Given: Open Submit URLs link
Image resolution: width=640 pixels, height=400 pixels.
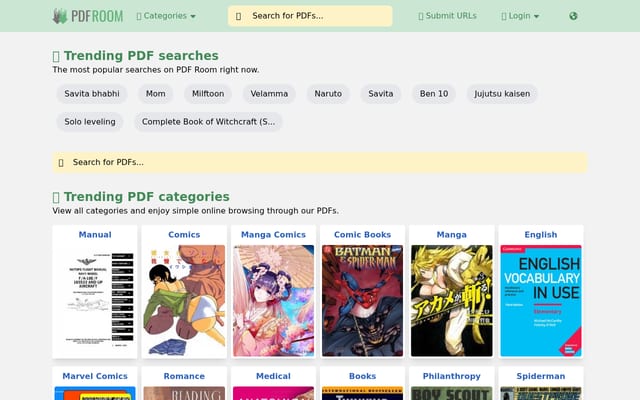Looking at the screenshot, I should 447,16.
